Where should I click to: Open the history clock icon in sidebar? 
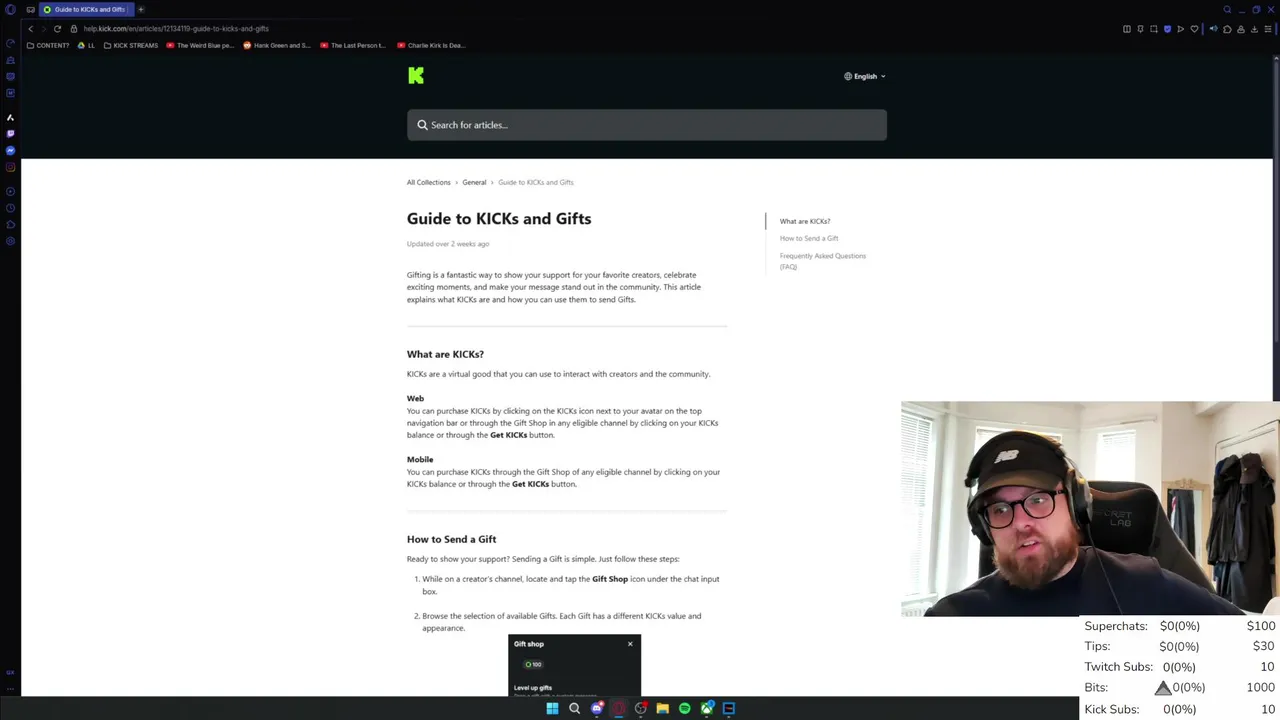[10, 208]
